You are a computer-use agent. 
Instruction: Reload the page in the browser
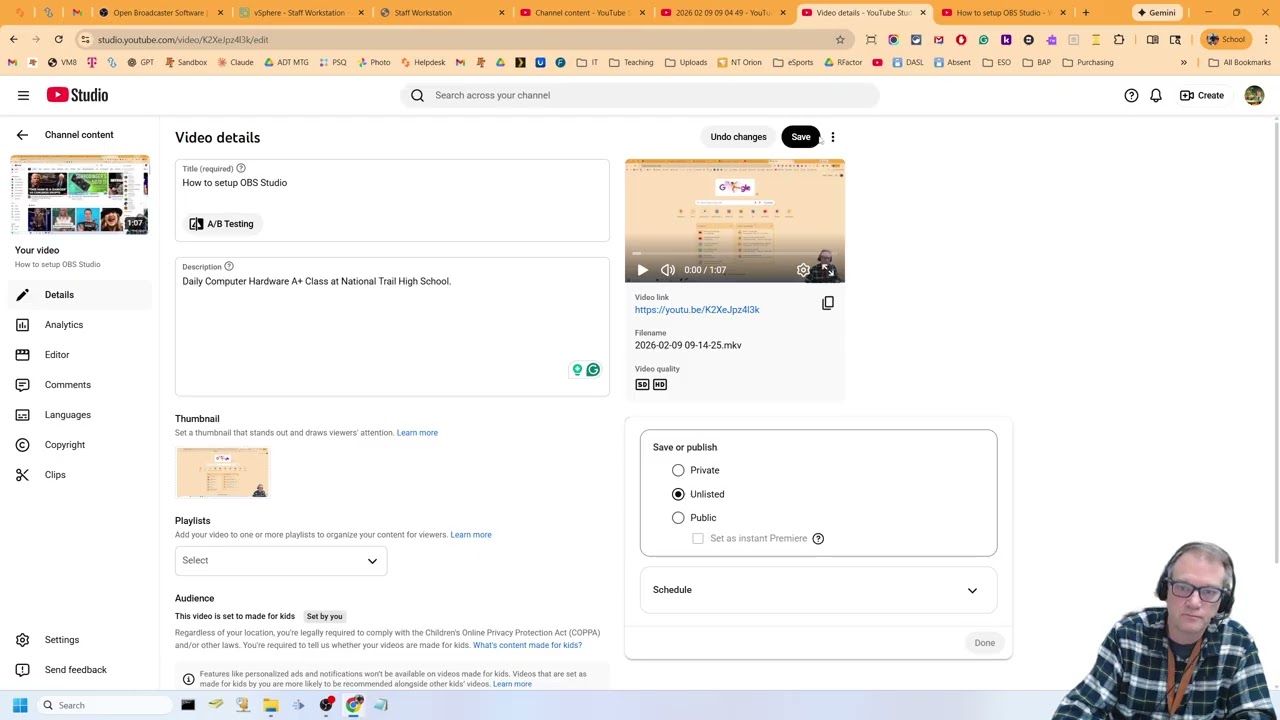pyautogui.click(x=58, y=40)
